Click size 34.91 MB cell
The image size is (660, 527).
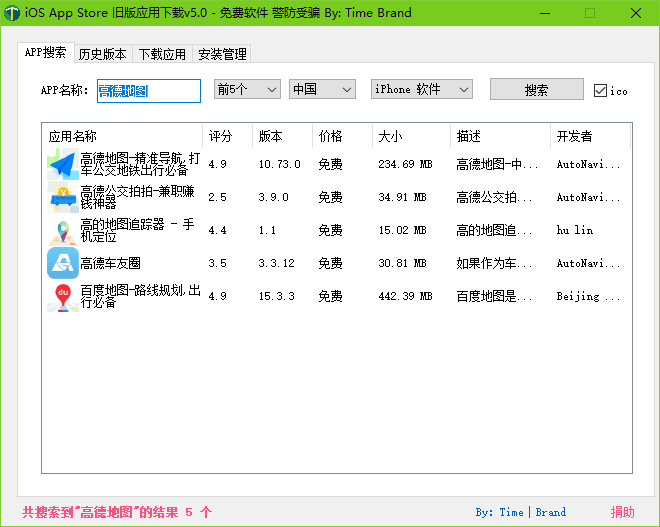[402, 197]
